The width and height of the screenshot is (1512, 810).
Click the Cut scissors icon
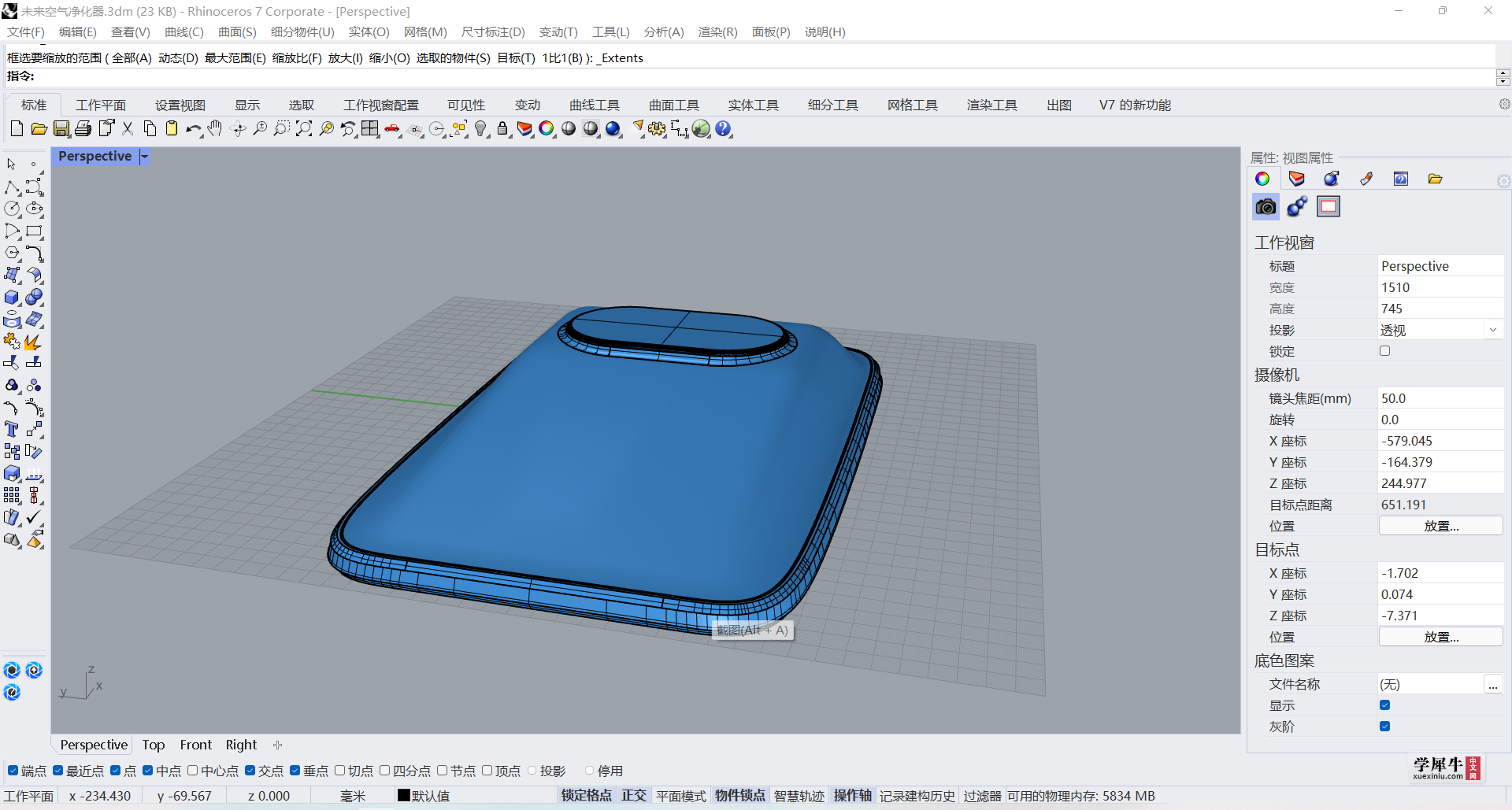click(128, 128)
